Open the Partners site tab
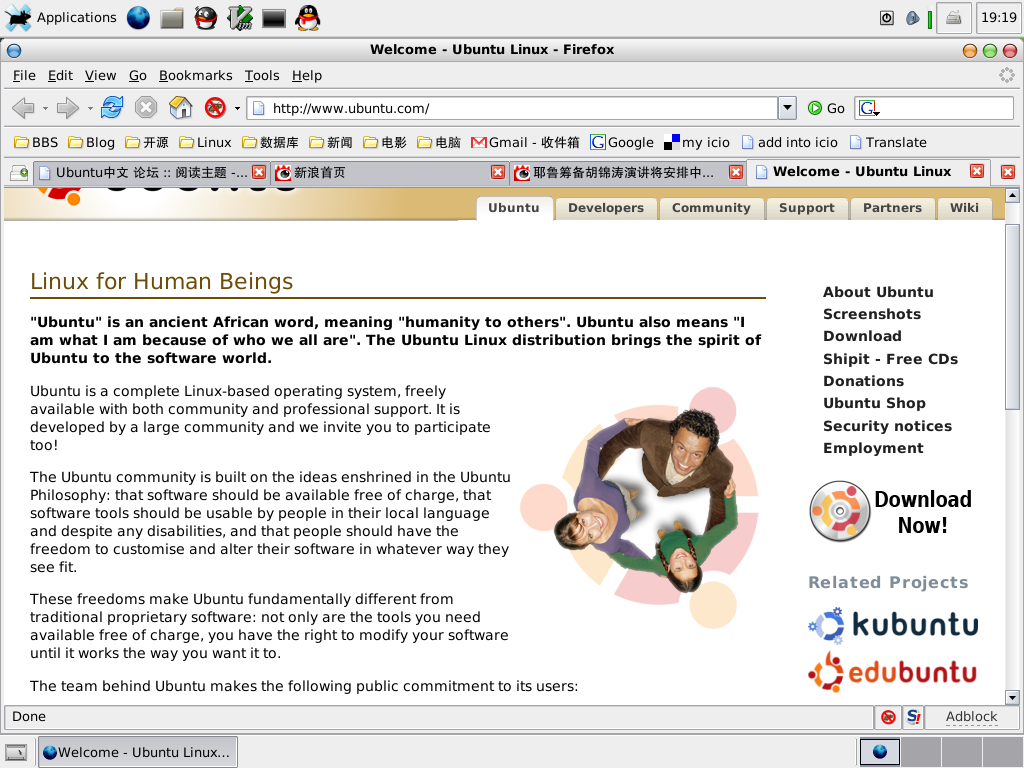 pos(892,208)
